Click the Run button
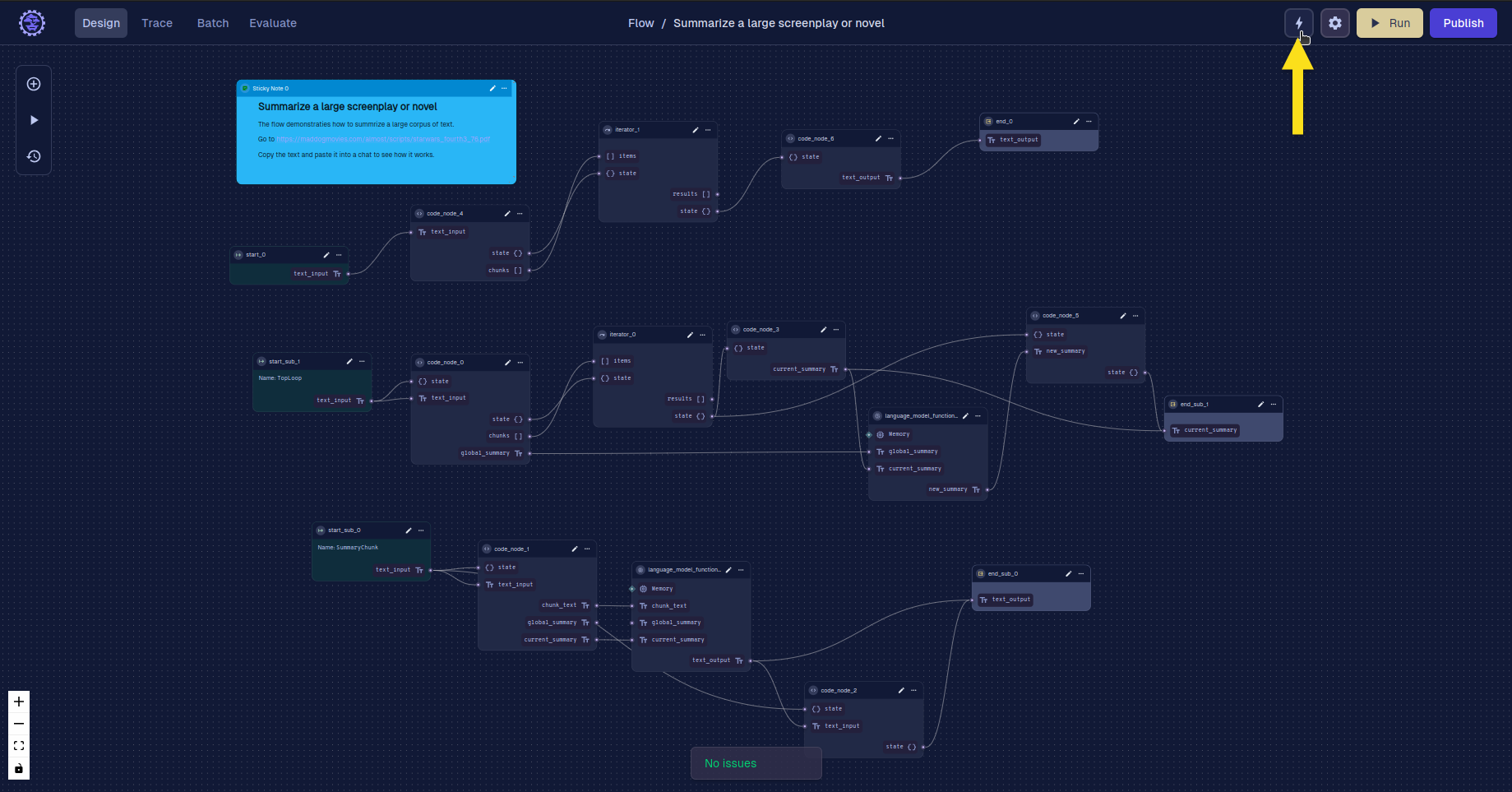Viewport: 1512px width, 792px height. coord(1389,23)
